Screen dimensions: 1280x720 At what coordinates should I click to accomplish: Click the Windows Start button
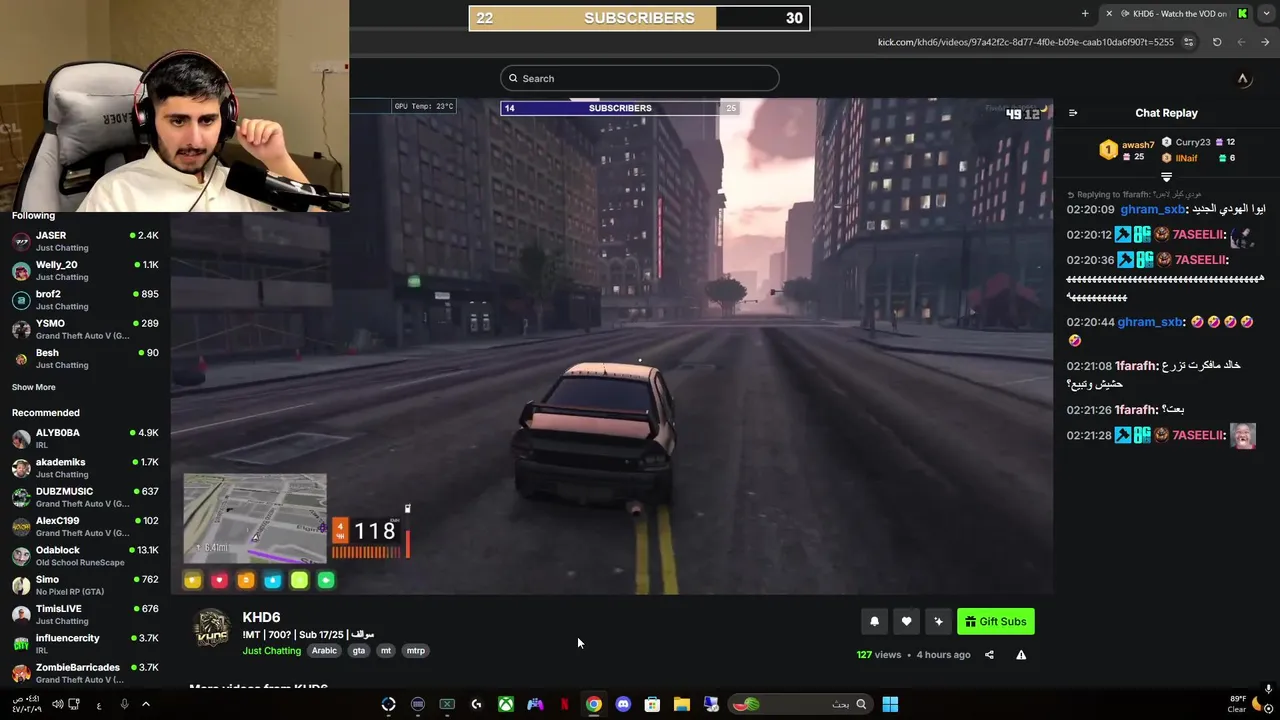[x=890, y=704]
